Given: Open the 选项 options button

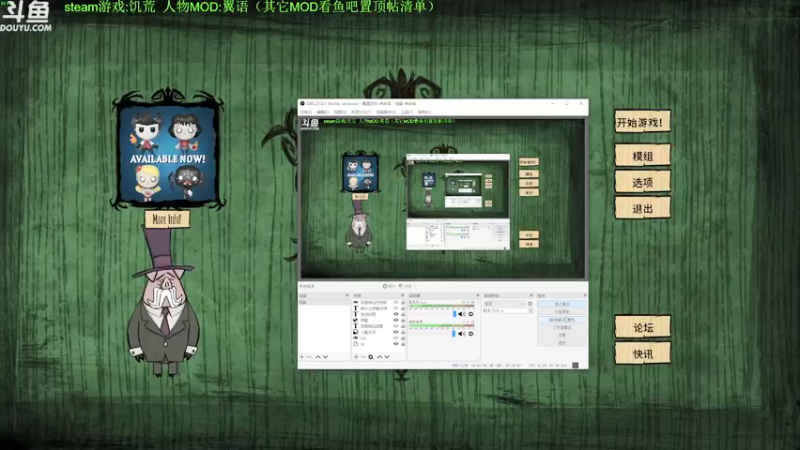Looking at the screenshot, I should [x=642, y=182].
